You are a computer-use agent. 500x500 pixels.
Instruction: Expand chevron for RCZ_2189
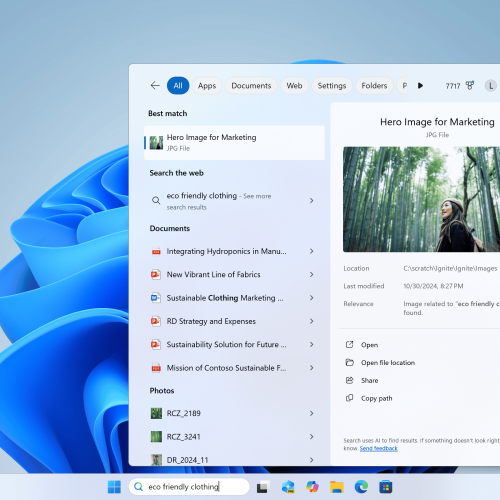[x=311, y=413]
